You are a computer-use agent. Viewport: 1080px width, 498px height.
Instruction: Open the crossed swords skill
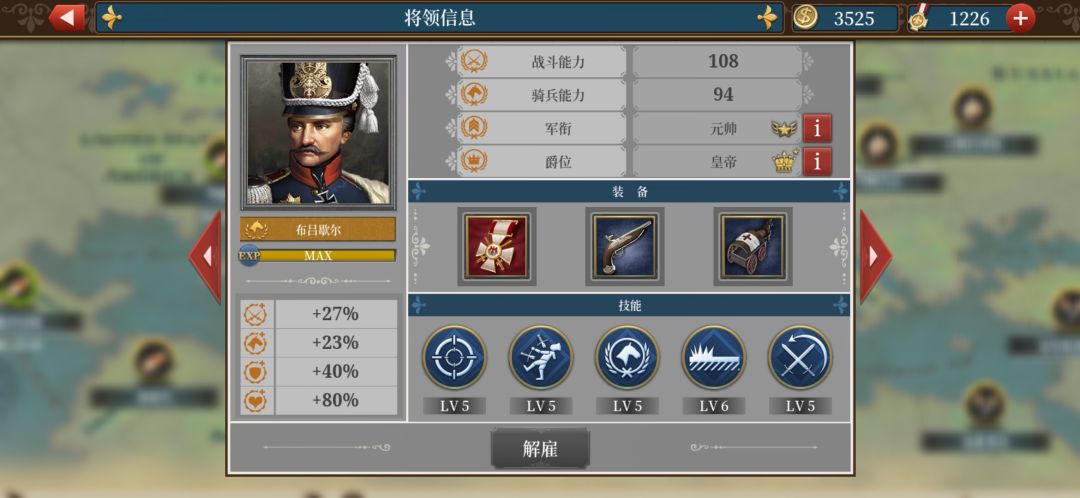click(x=800, y=357)
